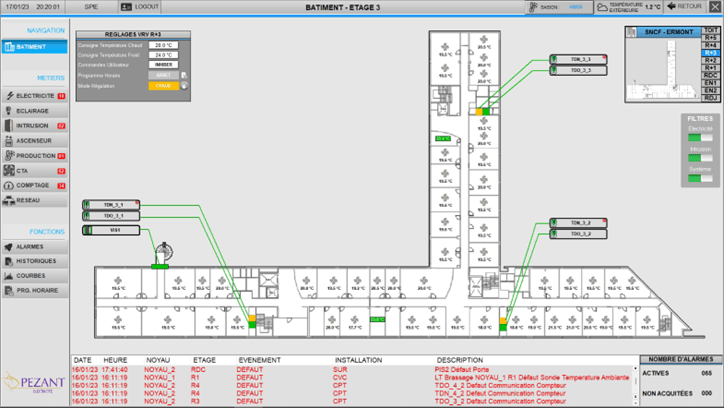Select the Intrusion module
This screenshot has width=724, height=408.
click(x=34, y=126)
